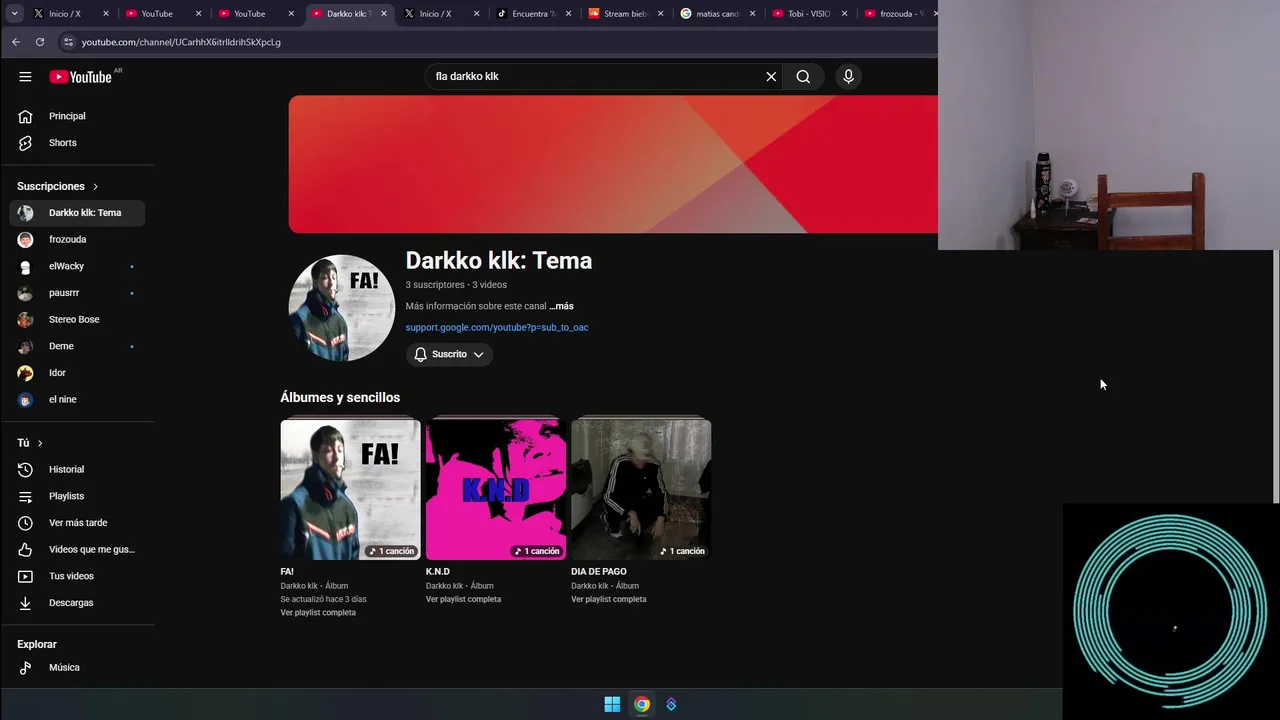1280x720 pixels.
Task: Open elWacky subscription channel
Action: (77, 266)
